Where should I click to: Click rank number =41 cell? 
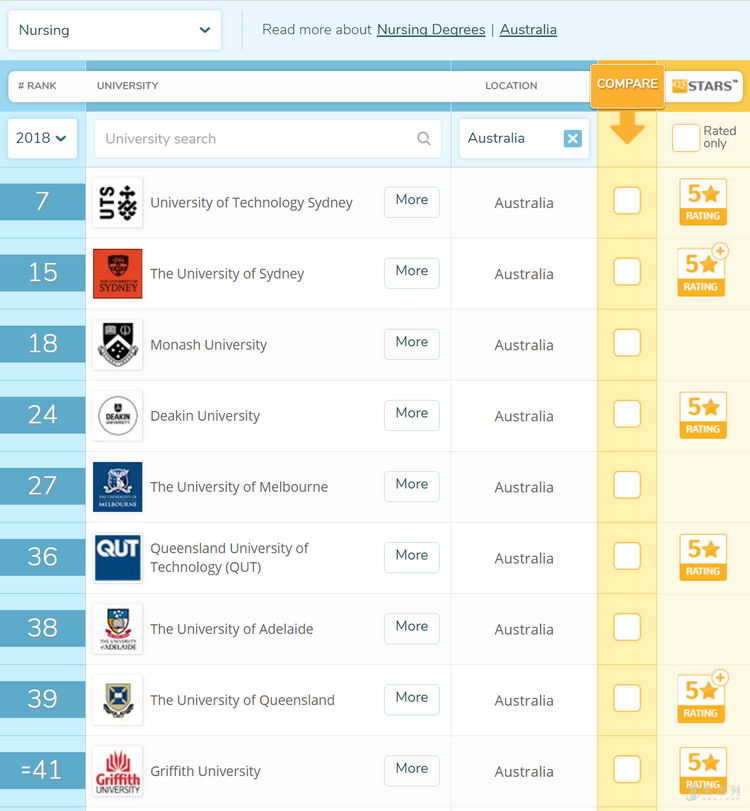(42, 770)
